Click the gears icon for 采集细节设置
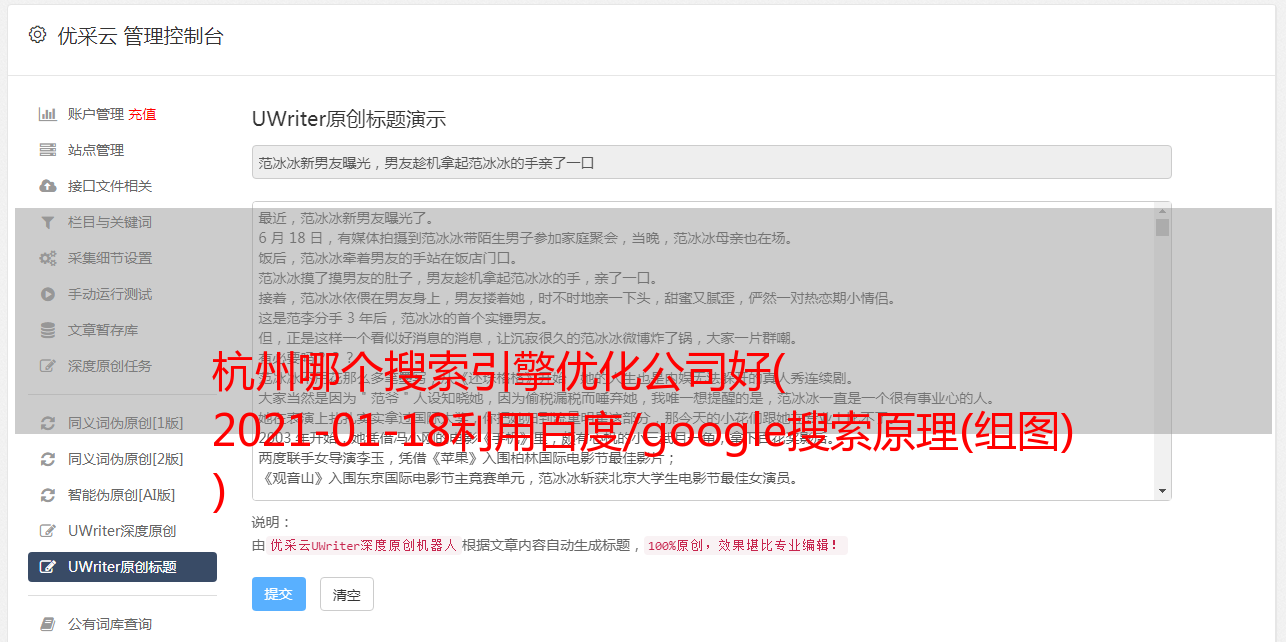Image resolution: width=1286 pixels, height=642 pixels. (47, 258)
